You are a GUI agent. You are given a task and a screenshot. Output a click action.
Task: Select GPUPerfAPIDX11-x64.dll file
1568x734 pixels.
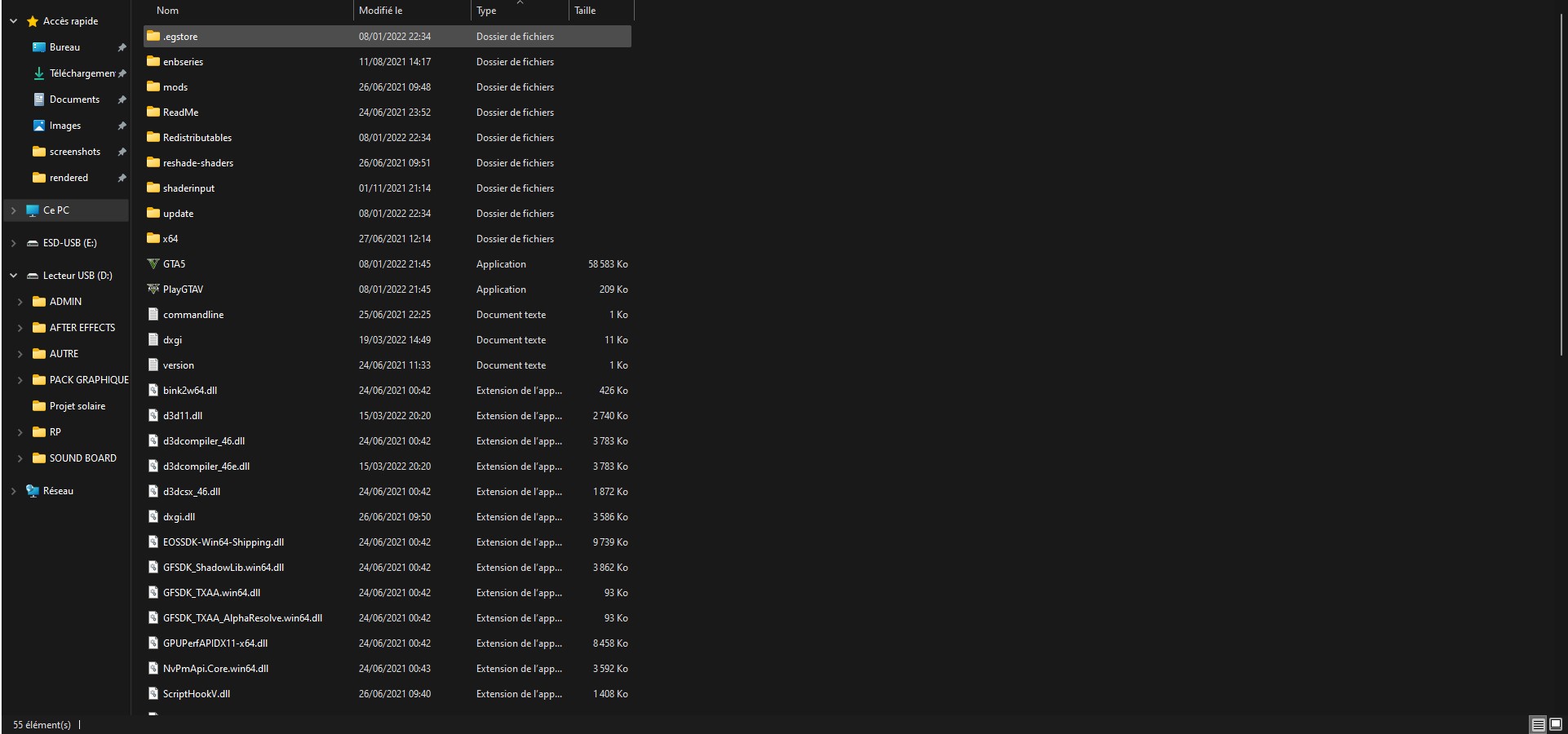[x=215, y=643]
